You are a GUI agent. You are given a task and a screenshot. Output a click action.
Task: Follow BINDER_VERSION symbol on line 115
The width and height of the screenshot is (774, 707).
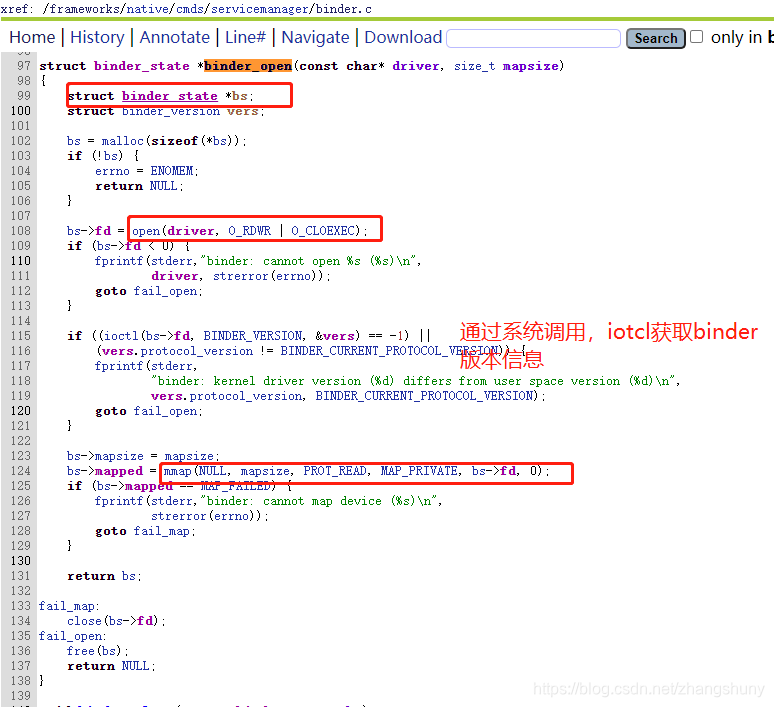pos(252,336)
